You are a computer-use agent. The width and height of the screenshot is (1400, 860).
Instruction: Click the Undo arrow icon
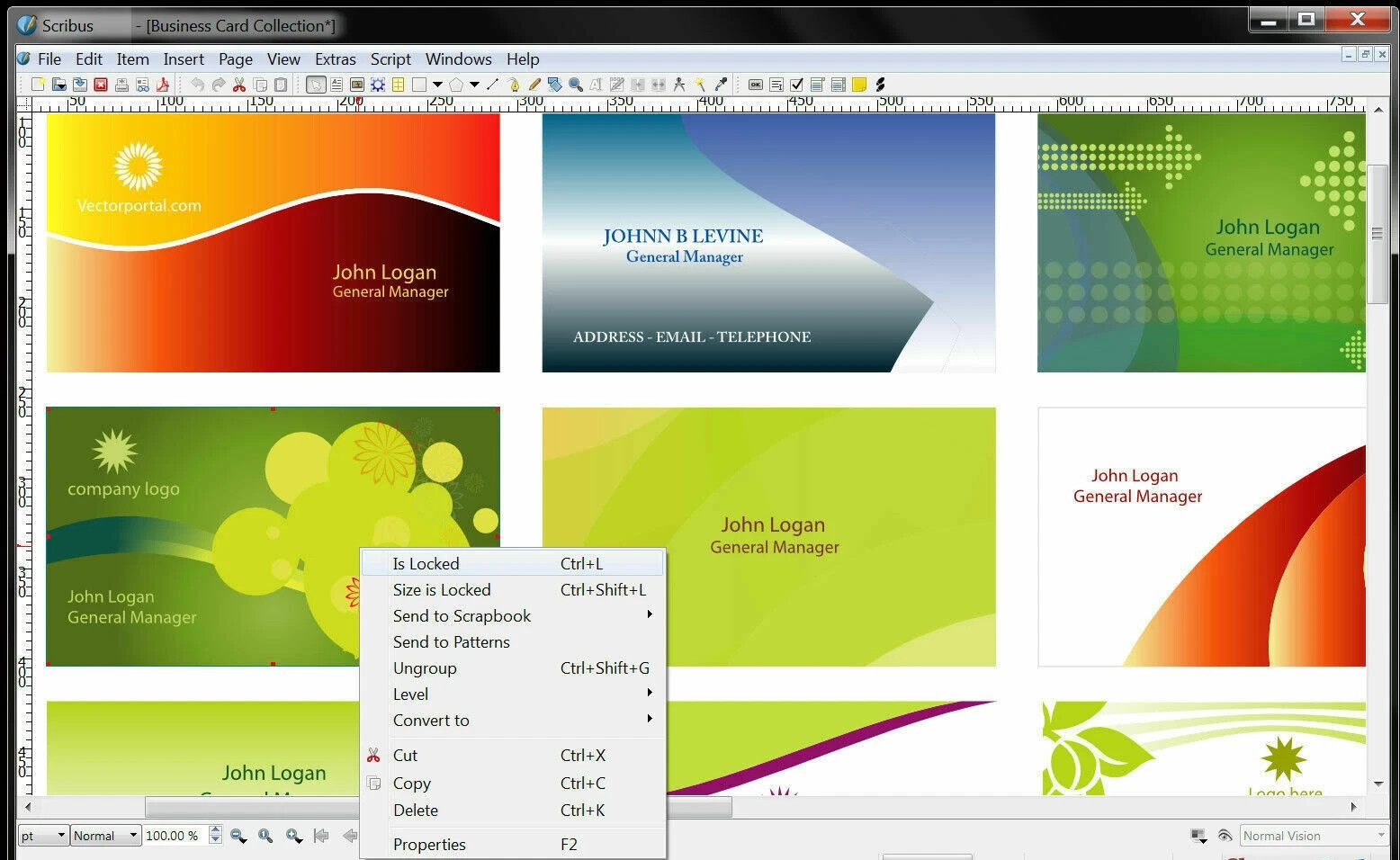(197, 85)
